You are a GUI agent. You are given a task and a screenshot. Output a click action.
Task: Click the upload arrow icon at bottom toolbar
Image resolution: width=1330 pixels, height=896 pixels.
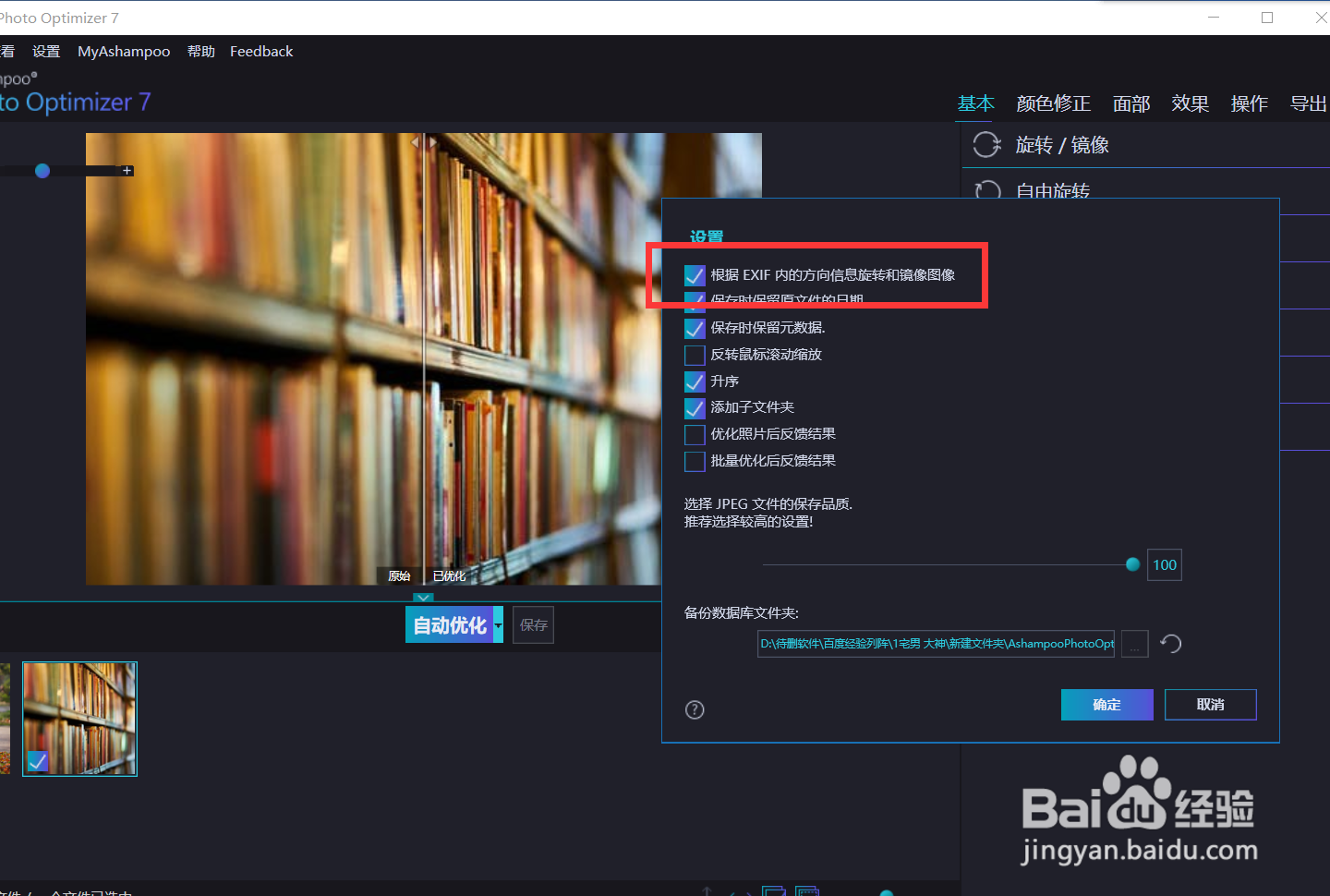[x=707, y=890]
